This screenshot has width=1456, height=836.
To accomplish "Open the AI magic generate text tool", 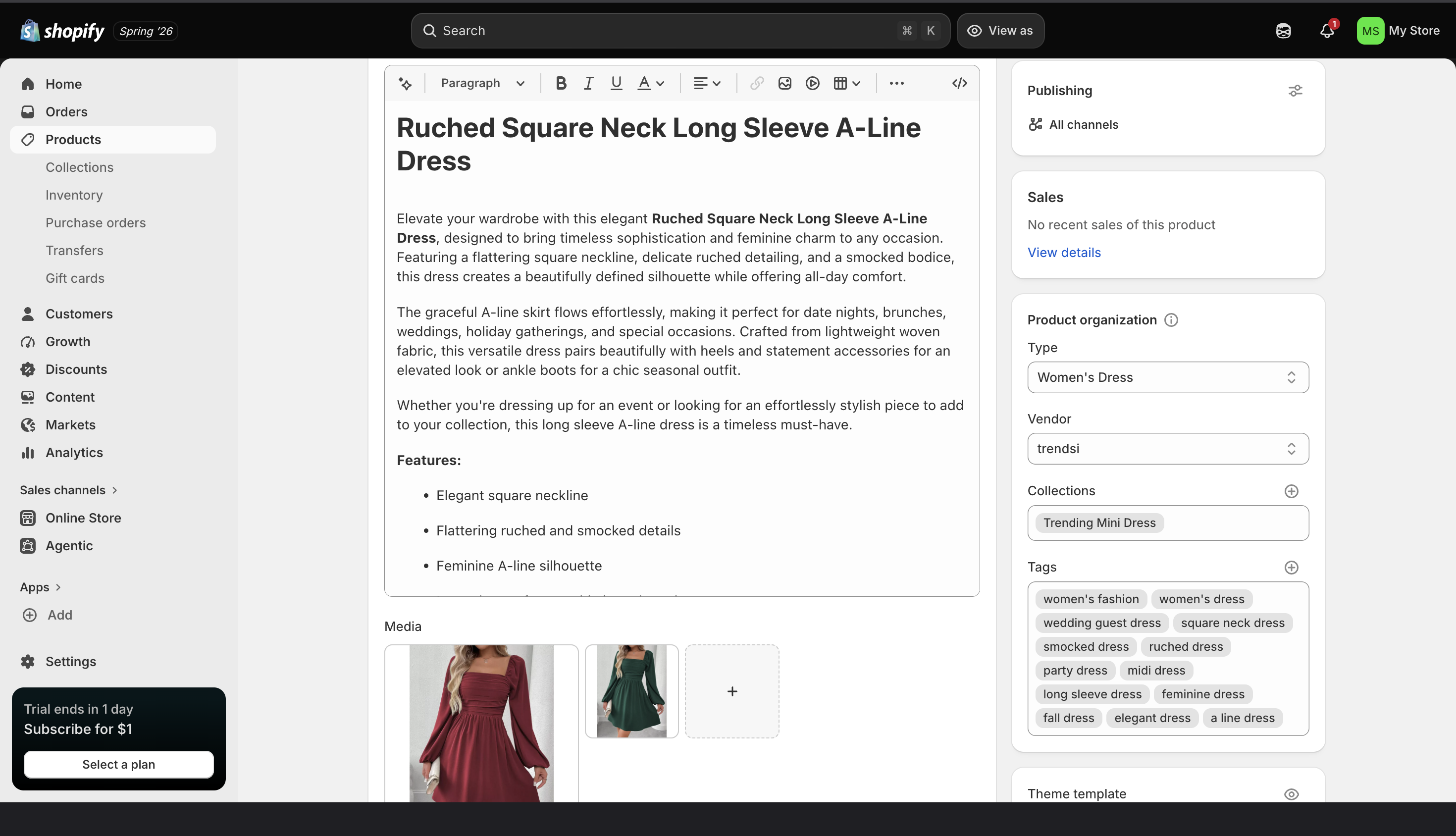I will pyautogui.click(x=405, y=83).
